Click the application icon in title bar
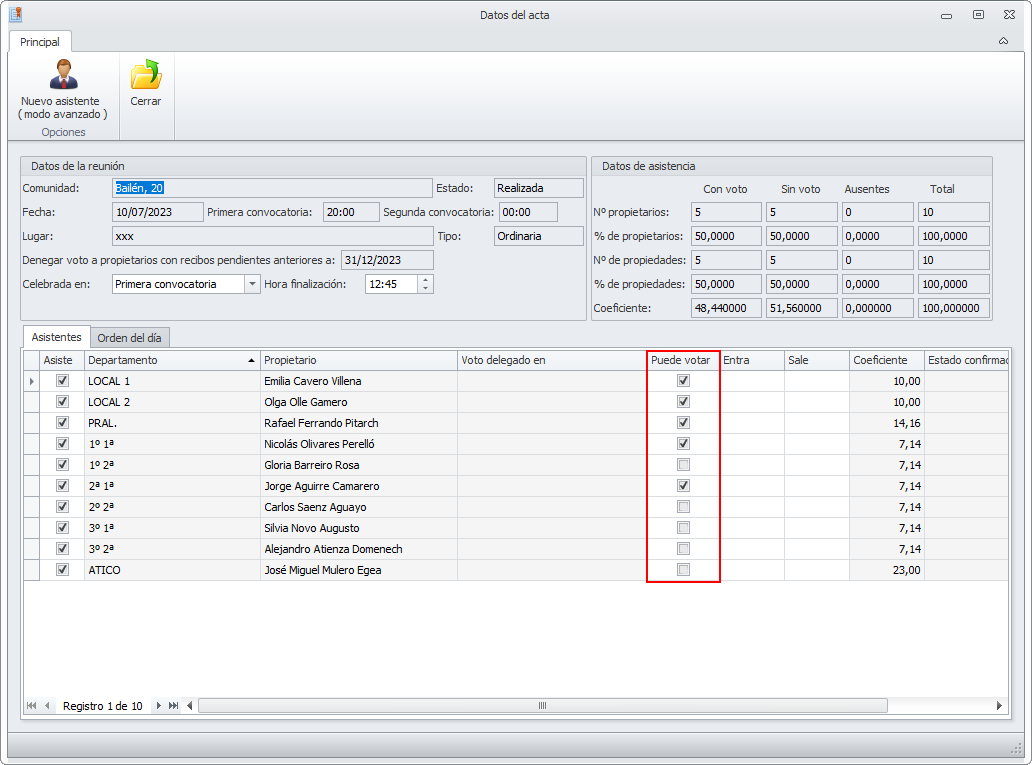1032x765 pixels. point(16,15)
